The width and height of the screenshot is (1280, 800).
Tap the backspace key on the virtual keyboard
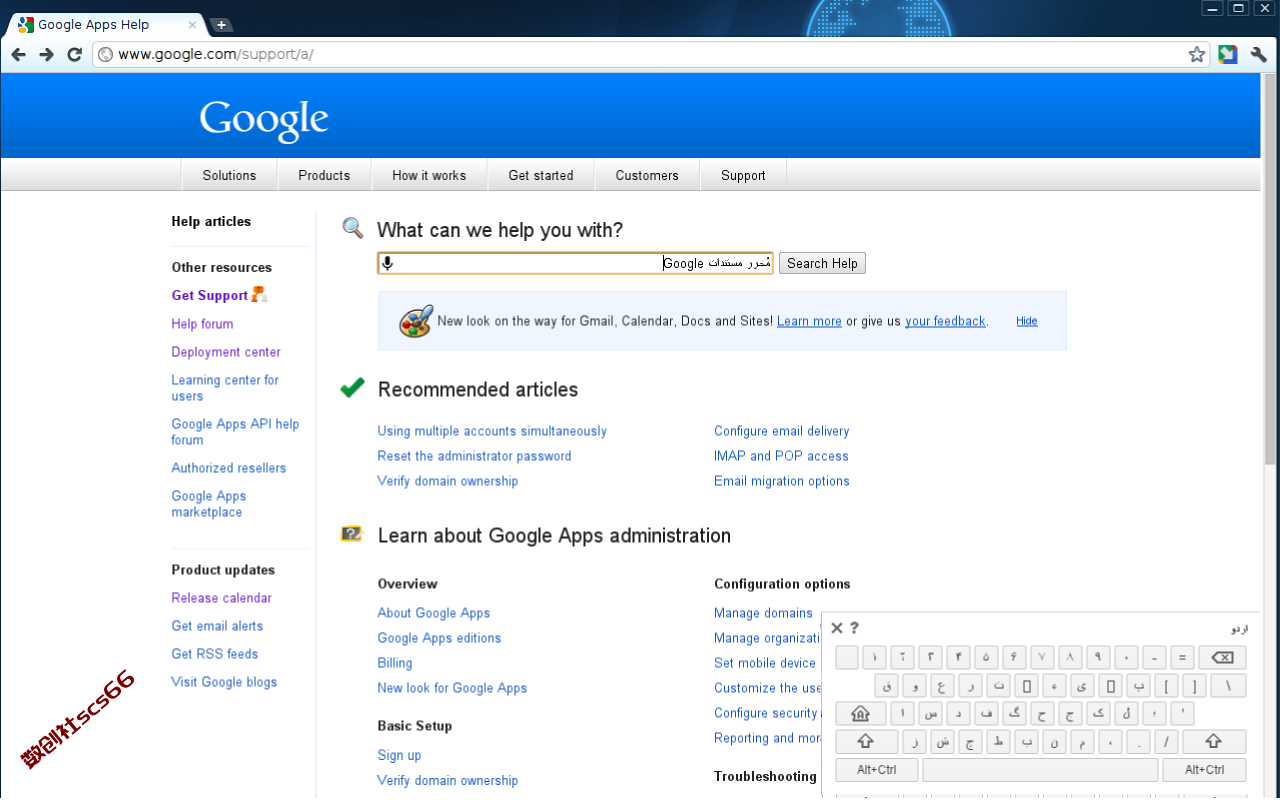point(1222,657)
